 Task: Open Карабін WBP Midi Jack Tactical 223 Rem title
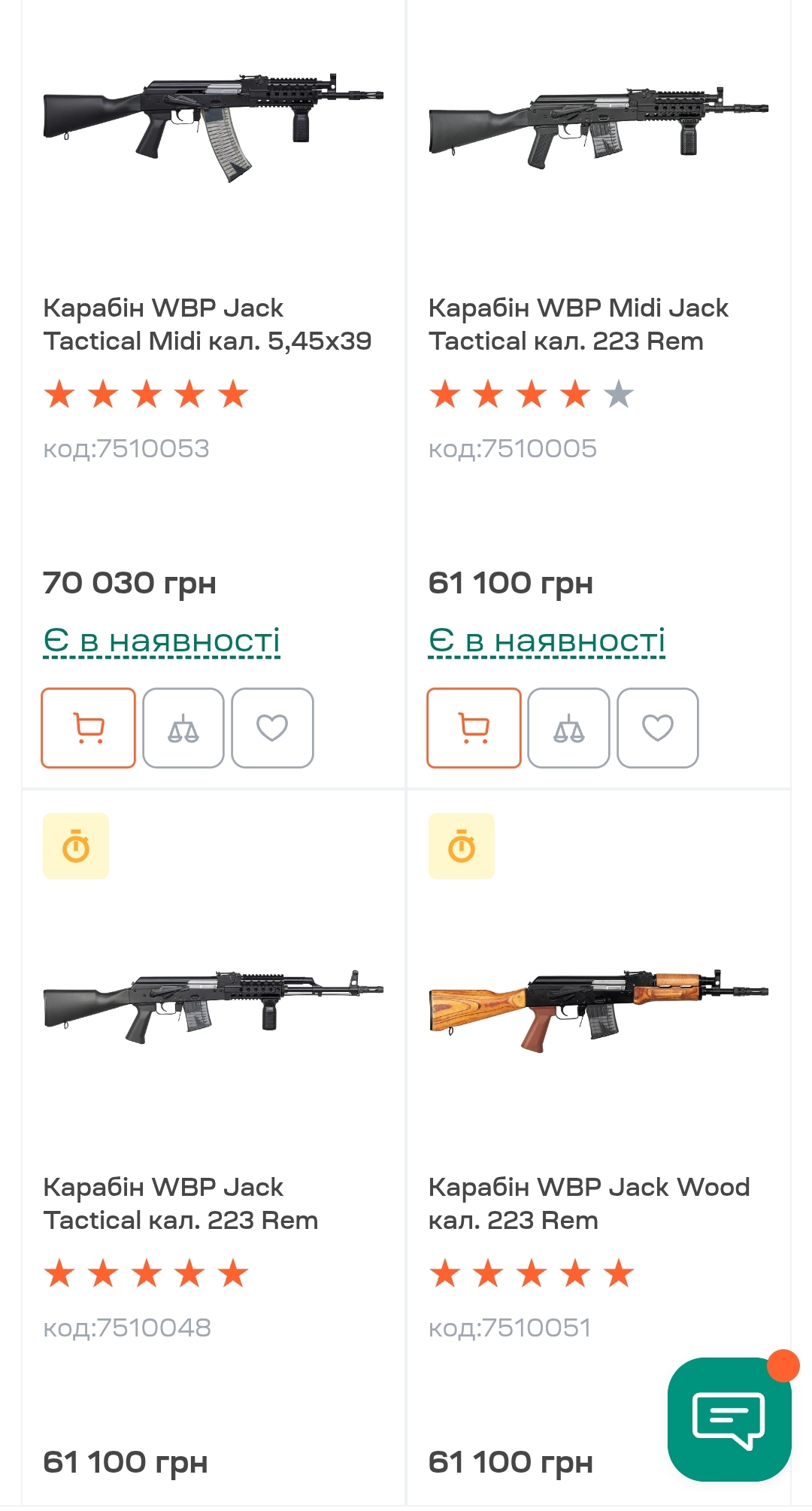[x=577, y=324]
